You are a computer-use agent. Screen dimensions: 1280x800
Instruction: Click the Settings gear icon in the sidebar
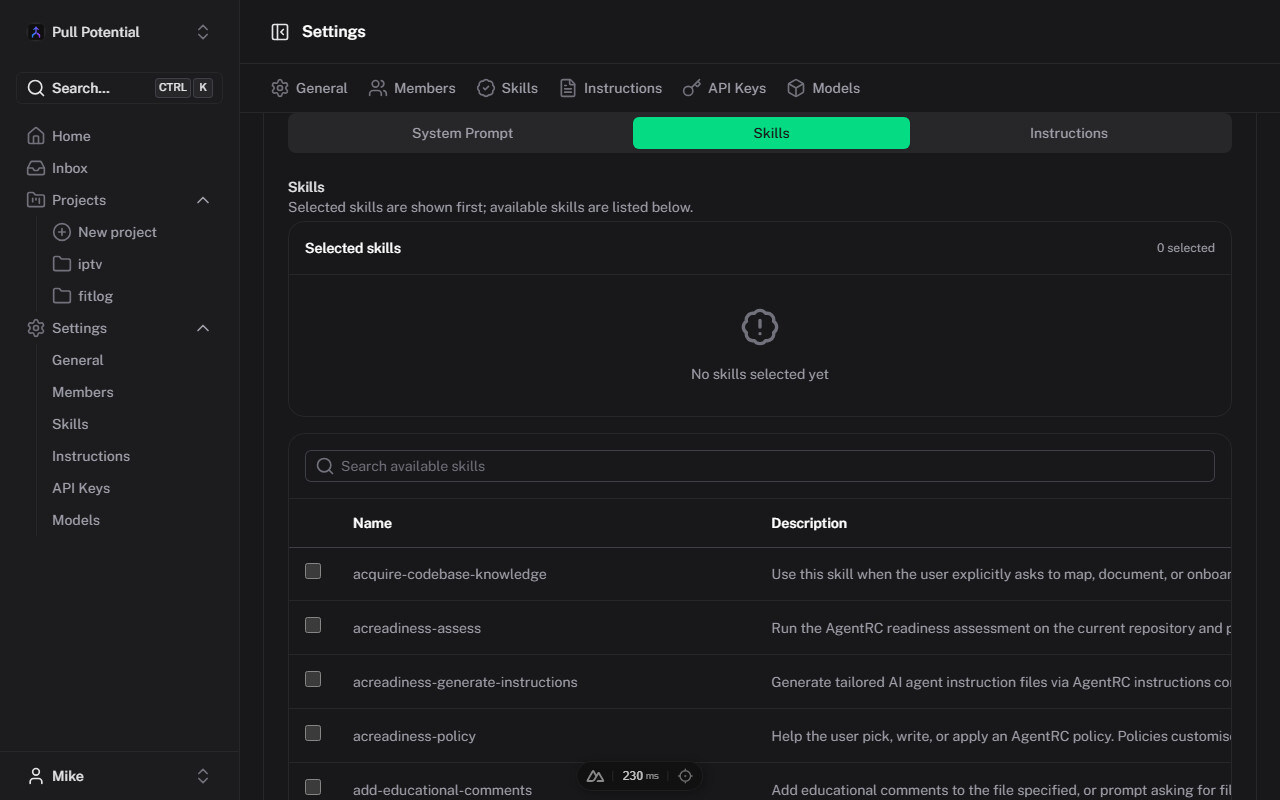point(36,328)
